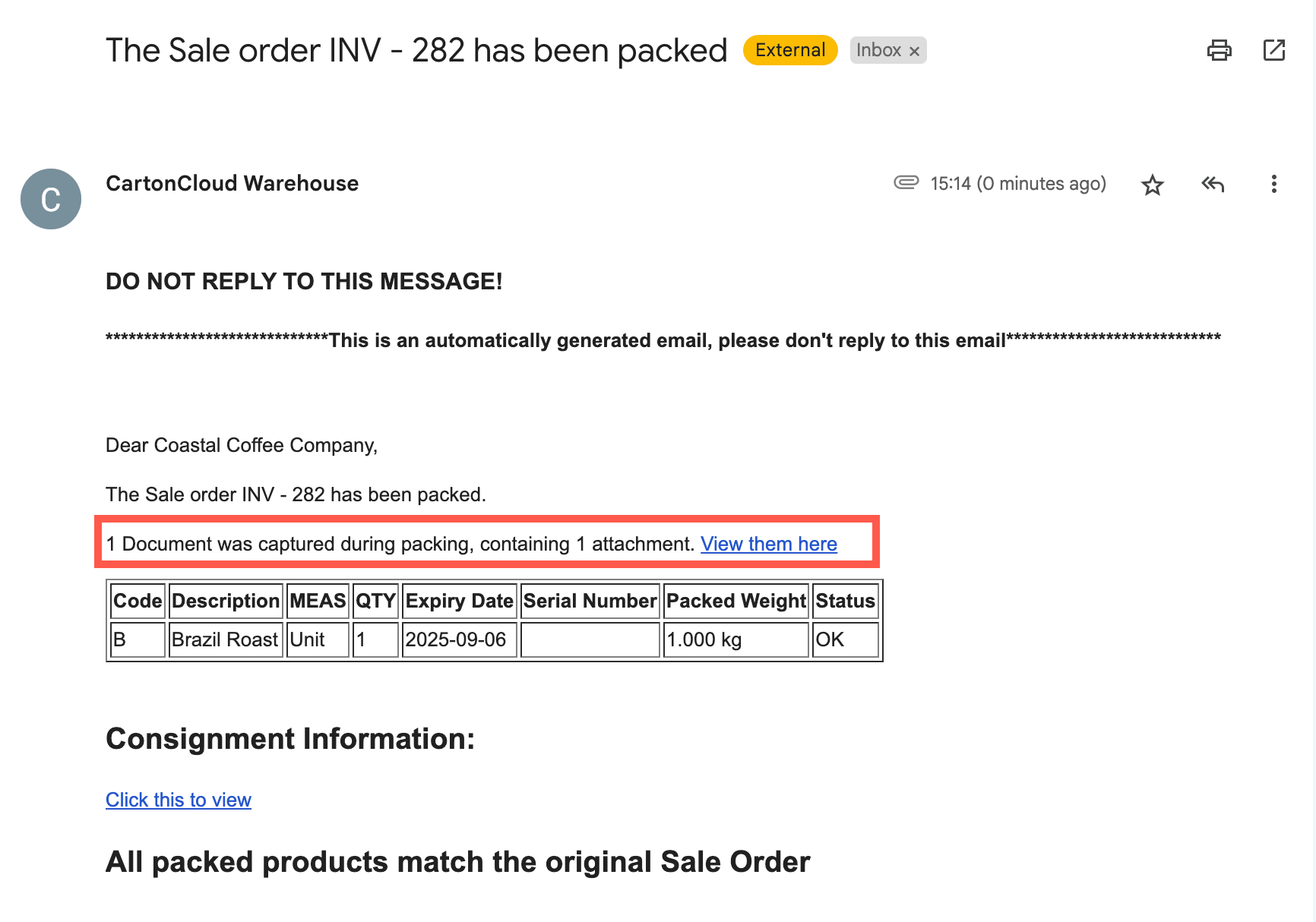Open the 'Click this to view' link
The height and width of the screenshot is (922, 1316).
[x=178, y=800]
